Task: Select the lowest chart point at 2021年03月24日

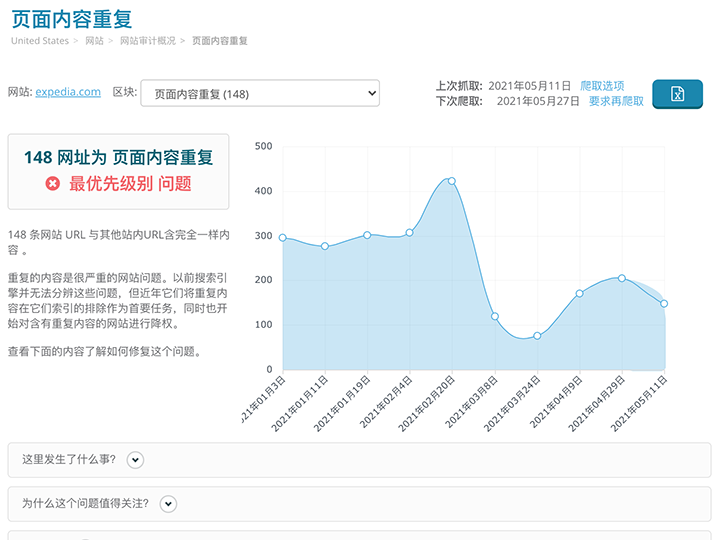Action: click(537, 336)
